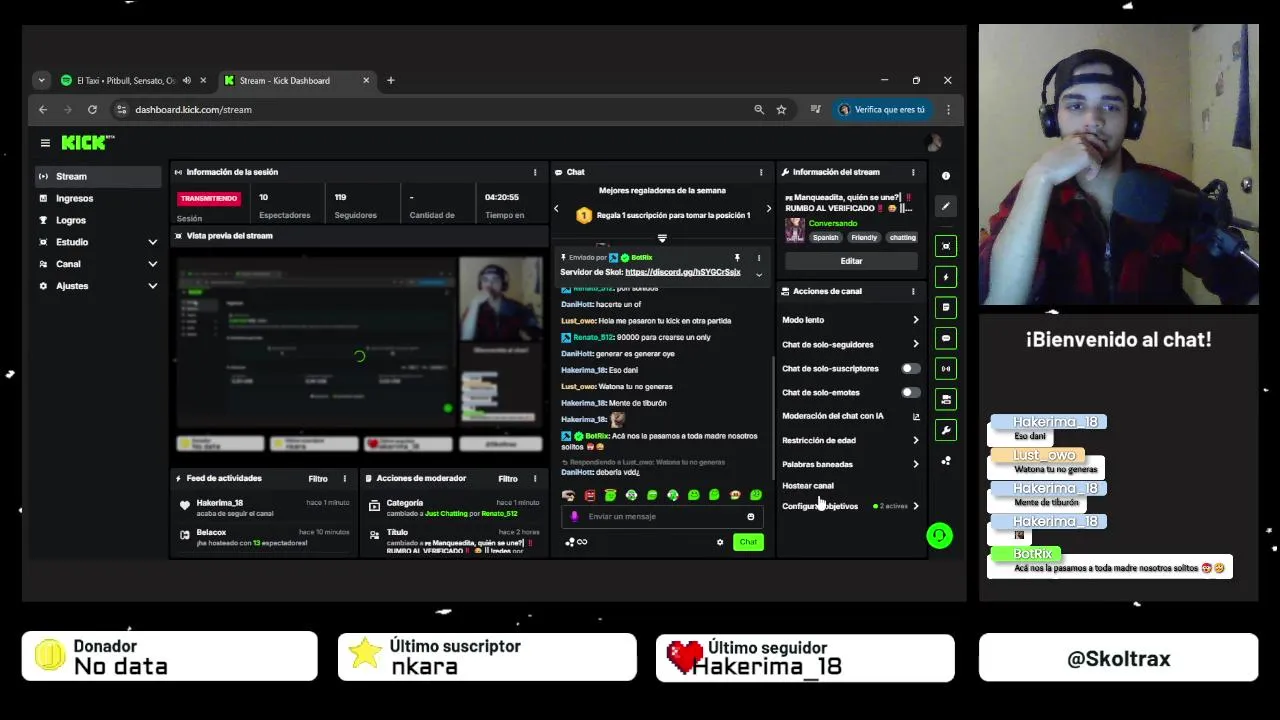Mute the Spotify tab audio icon
This screenshot has width=1280, height=720.
(x=186, y=80)
